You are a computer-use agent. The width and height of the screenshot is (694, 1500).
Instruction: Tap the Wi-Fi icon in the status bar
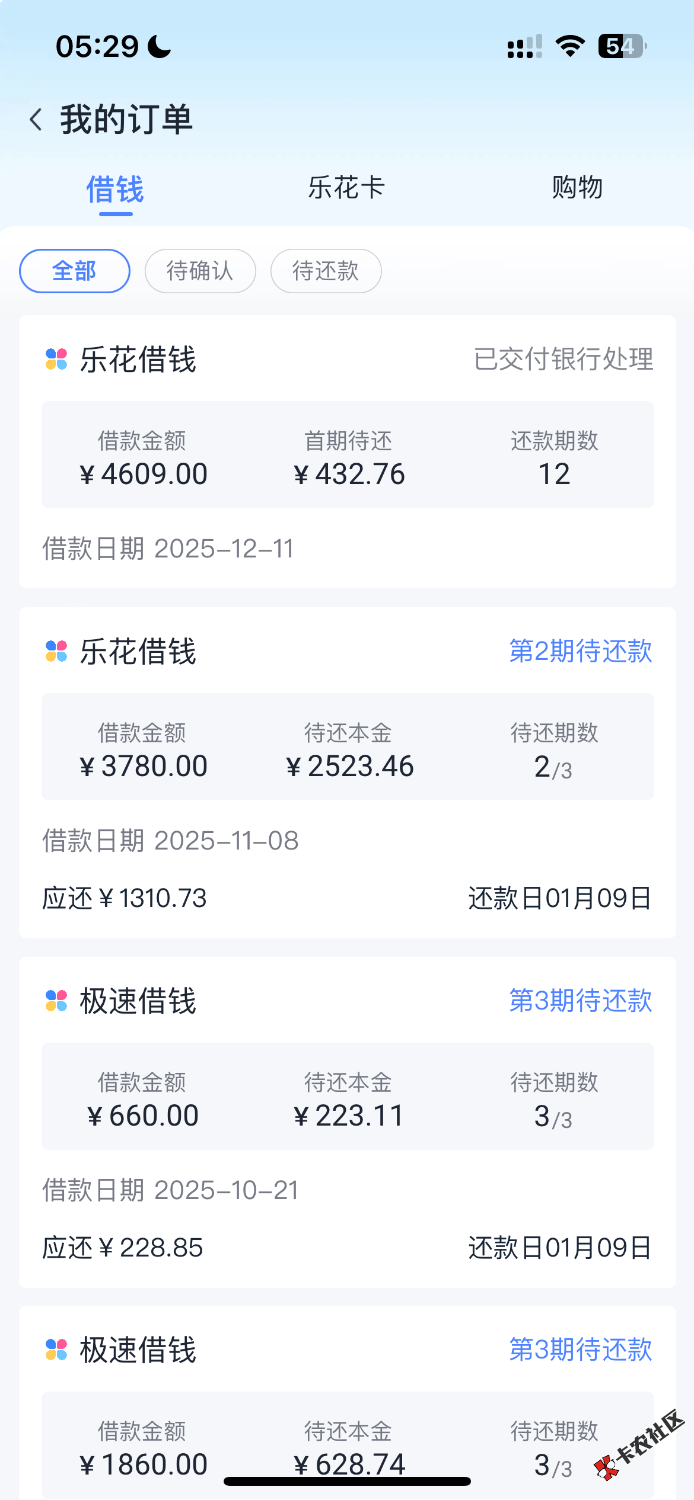570,46
